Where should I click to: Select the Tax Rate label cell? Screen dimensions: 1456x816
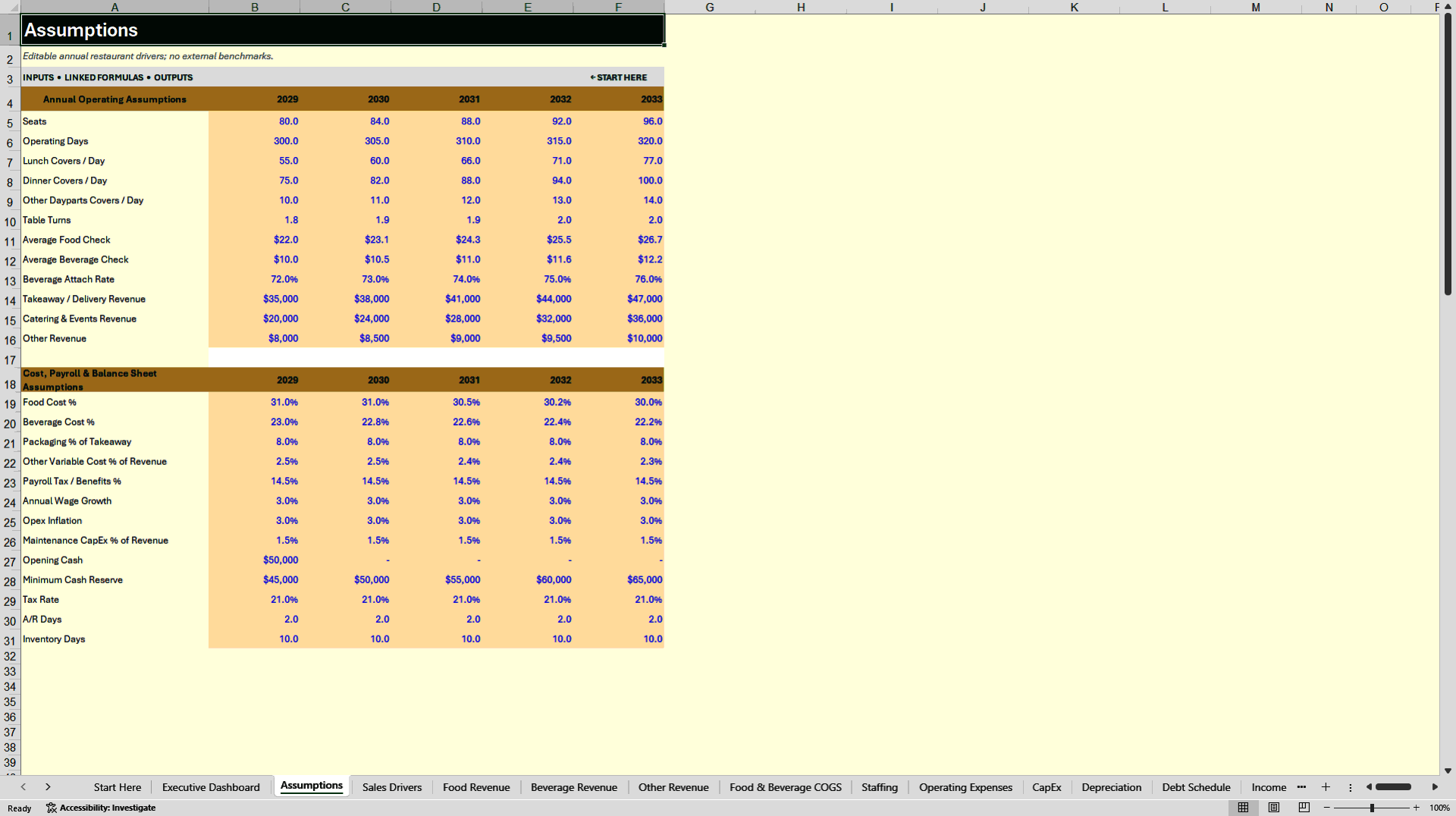pos(115,600)
